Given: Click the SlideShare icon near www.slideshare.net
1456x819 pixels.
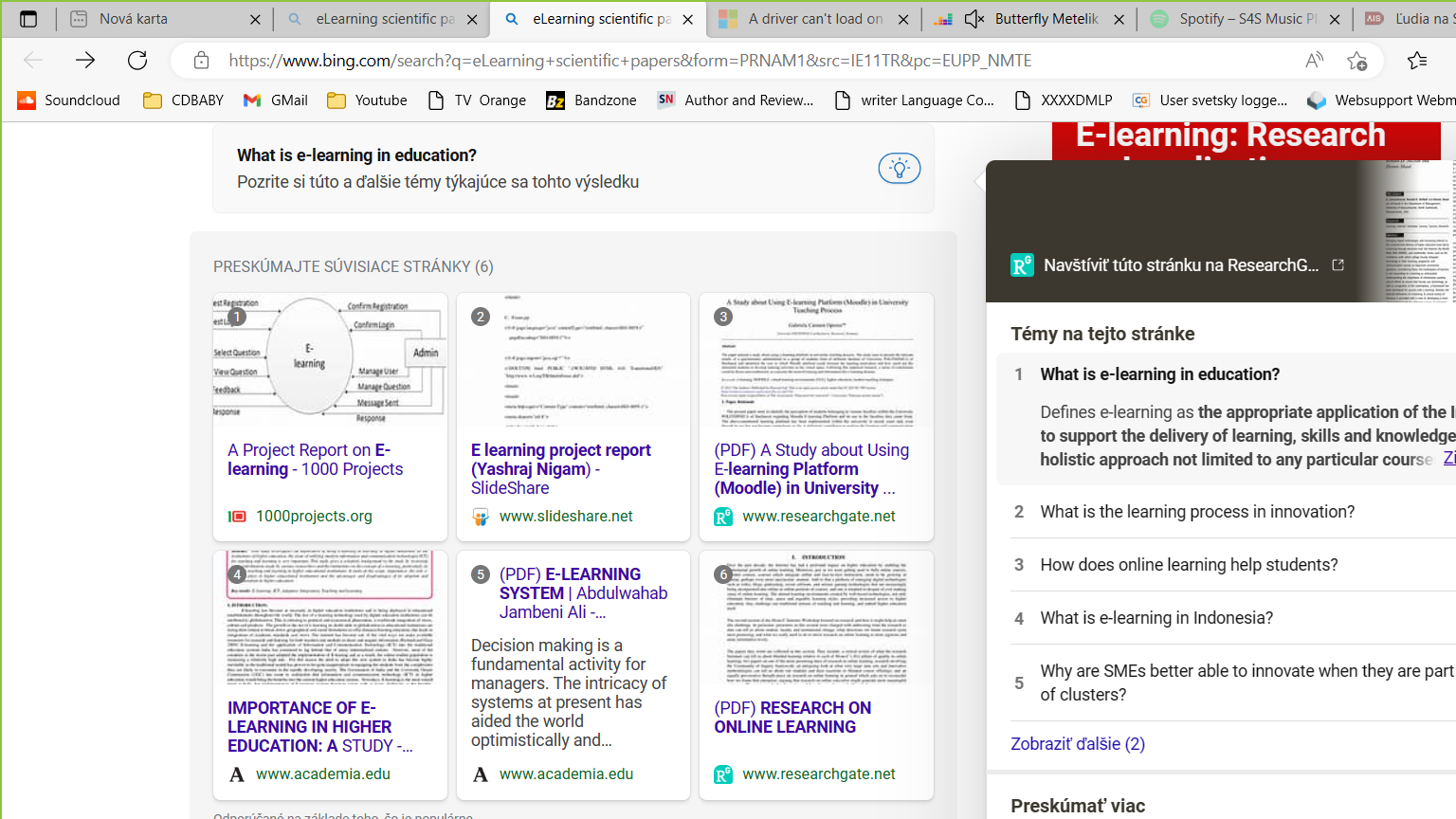Looking at the screenshot, I should tap(481, 517).
